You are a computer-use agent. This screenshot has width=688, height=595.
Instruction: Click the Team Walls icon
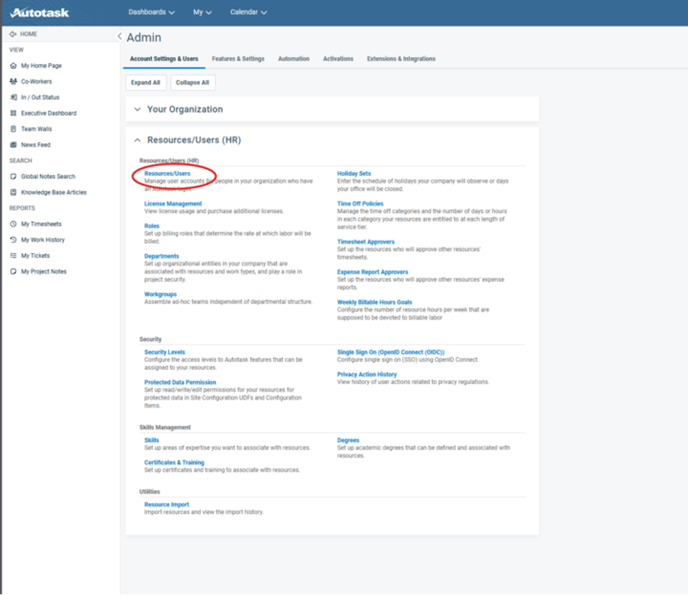(x=13, y=129)
